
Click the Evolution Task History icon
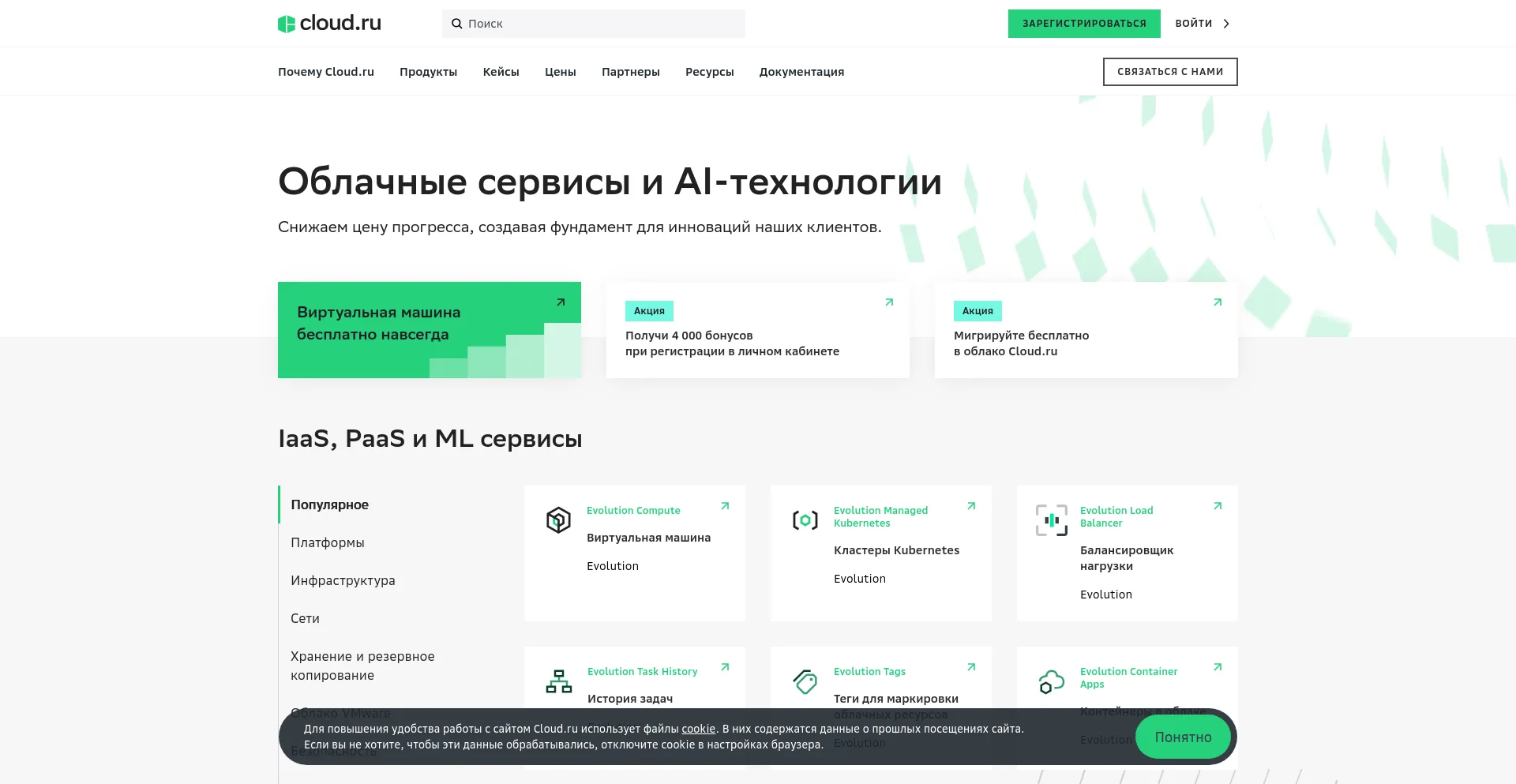pos(558,681)
